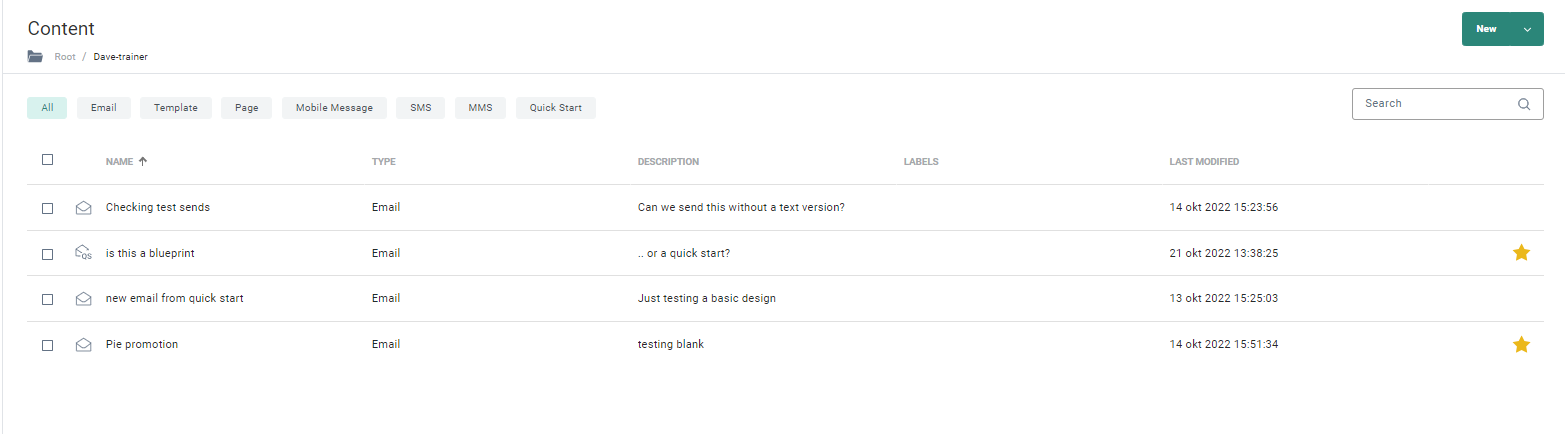The height and width of the screenshot is (434, 1565).
Task: Tick the Pie promotion row checkbox
Action: pyautogui.click(x=47, y=345)
